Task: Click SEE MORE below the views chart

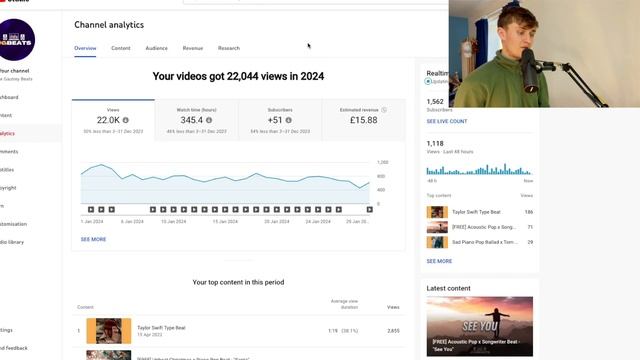Action: pos(93,240)
